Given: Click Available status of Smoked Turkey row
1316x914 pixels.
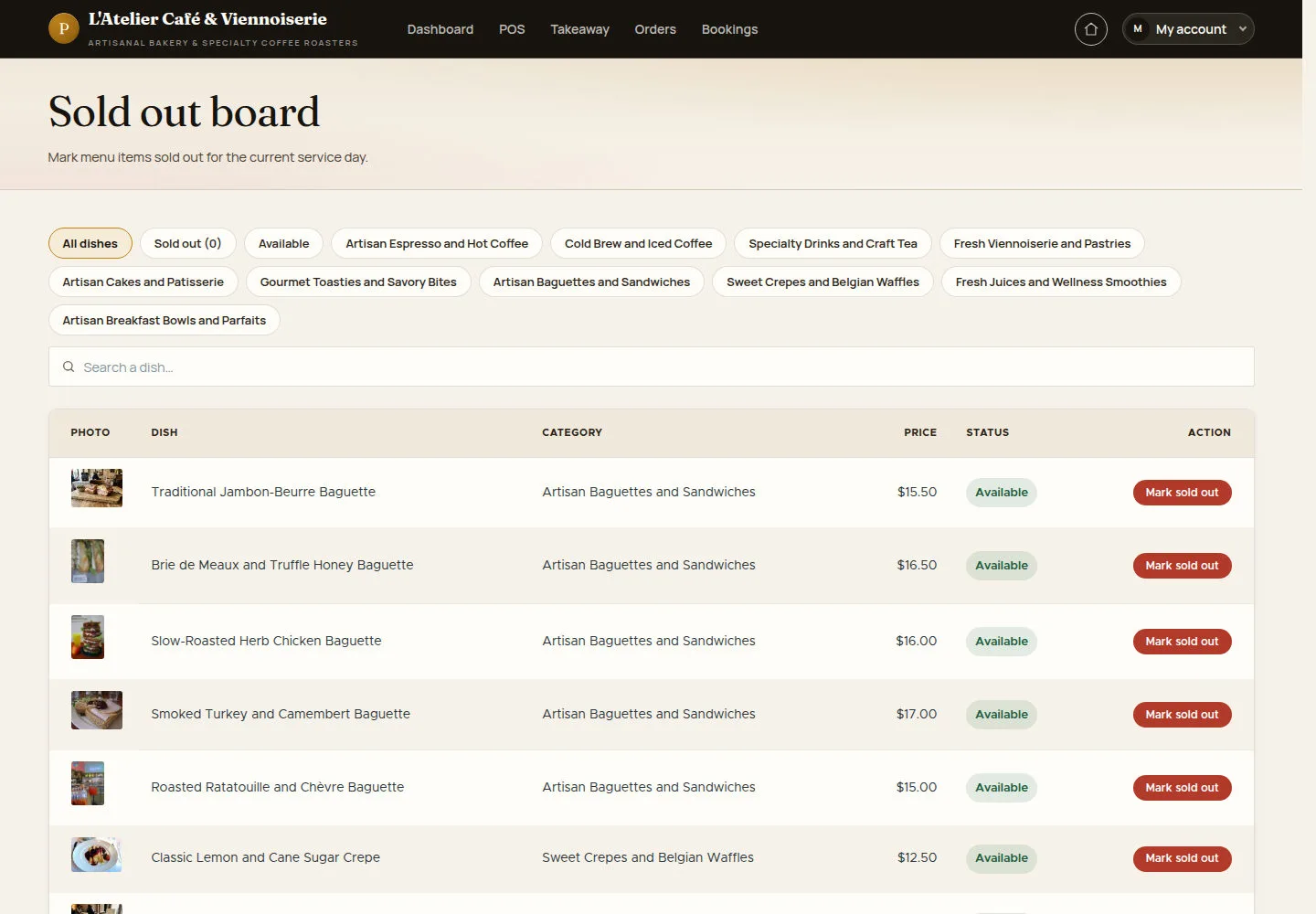Looking at the screenshot, I should [x=1002, y=715].
